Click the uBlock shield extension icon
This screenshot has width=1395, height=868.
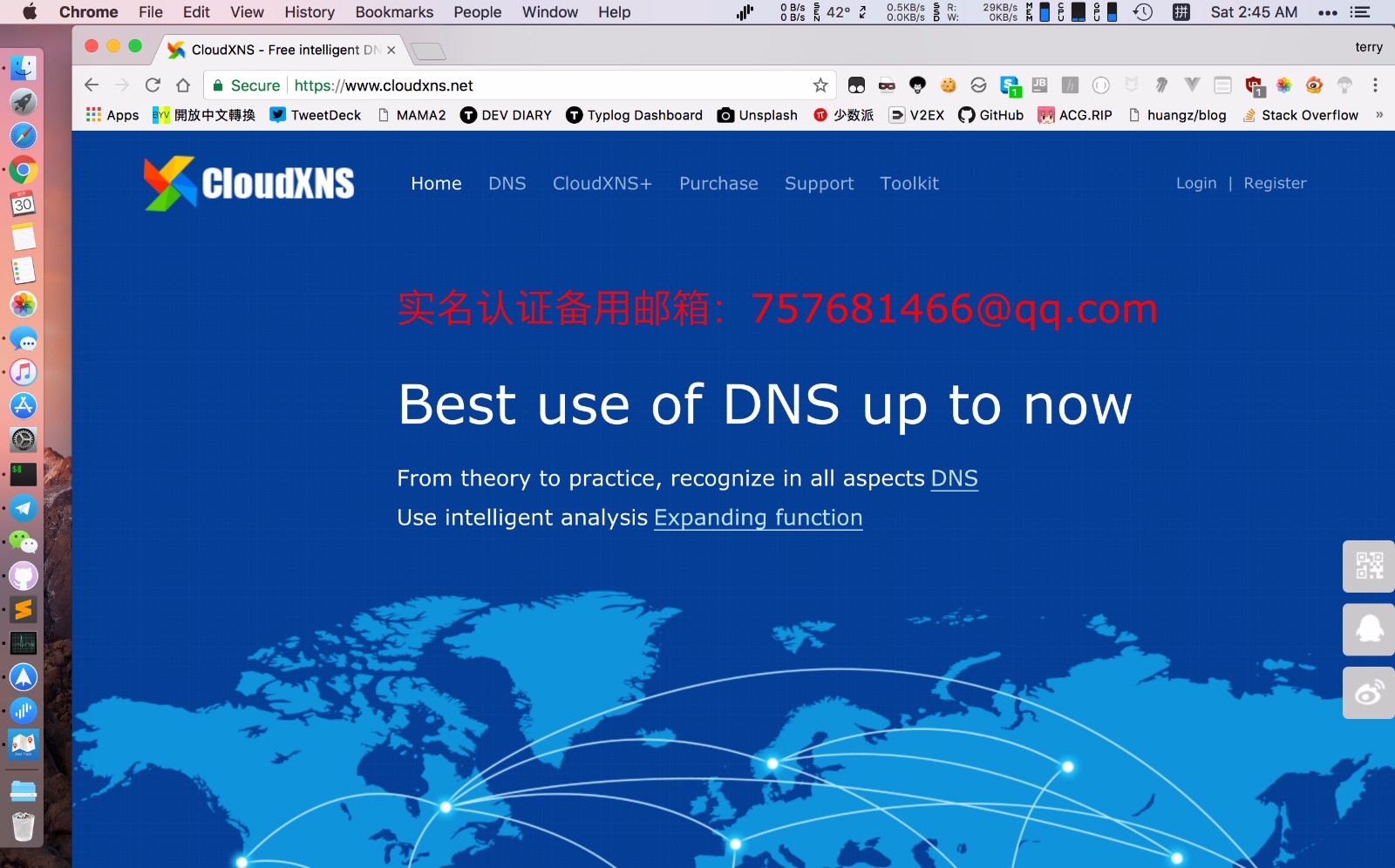[1254, 85]
